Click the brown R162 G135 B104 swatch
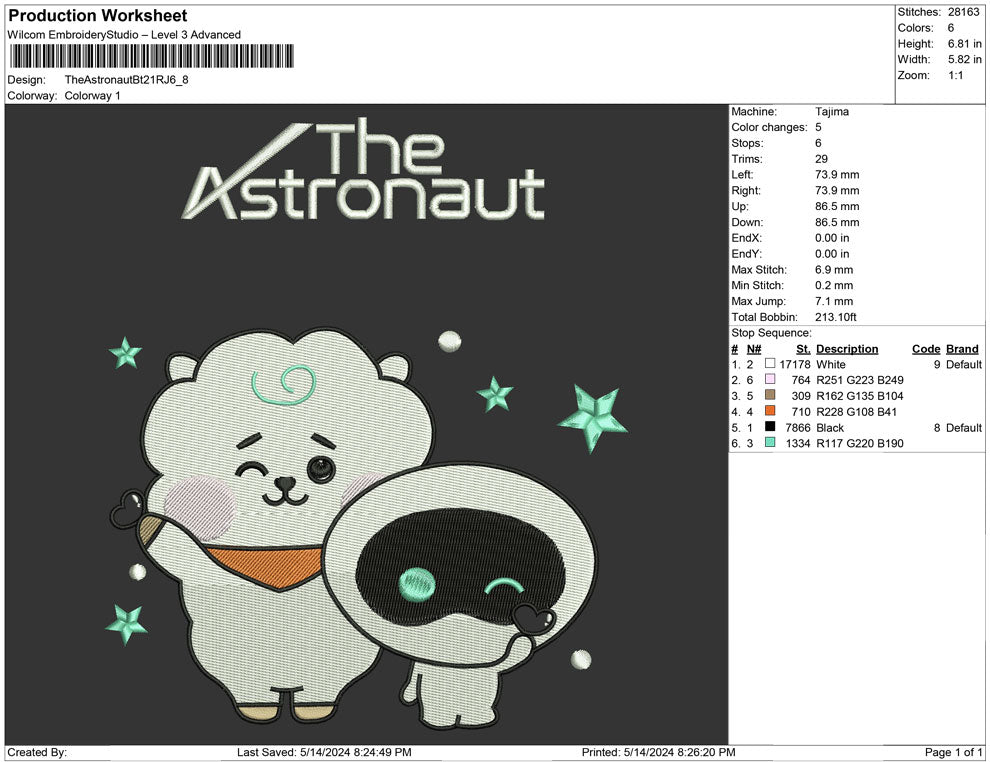990x762 pixels. click(x=770, y=395)
